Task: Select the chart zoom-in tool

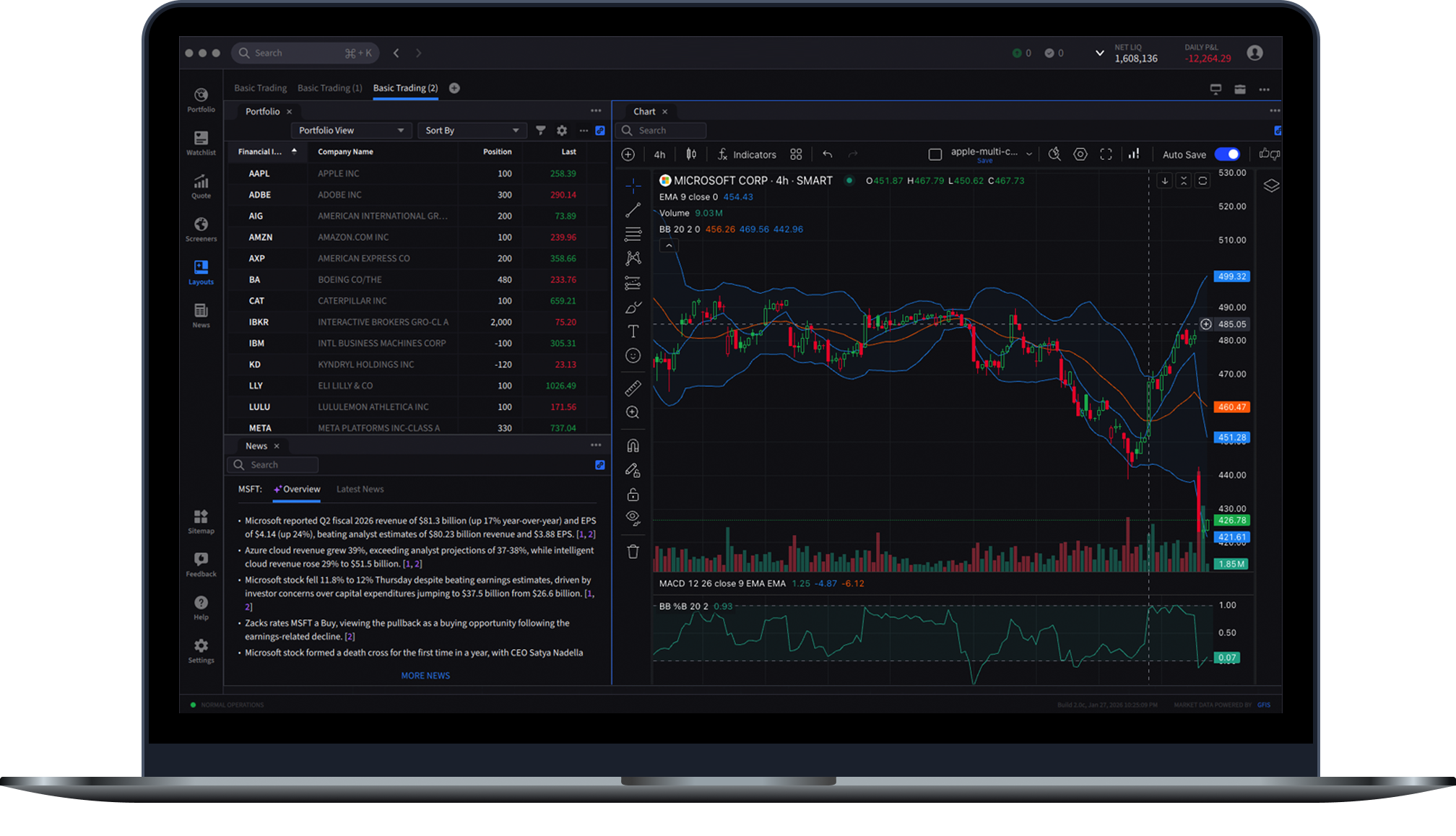Action: (x=633, y=412)
